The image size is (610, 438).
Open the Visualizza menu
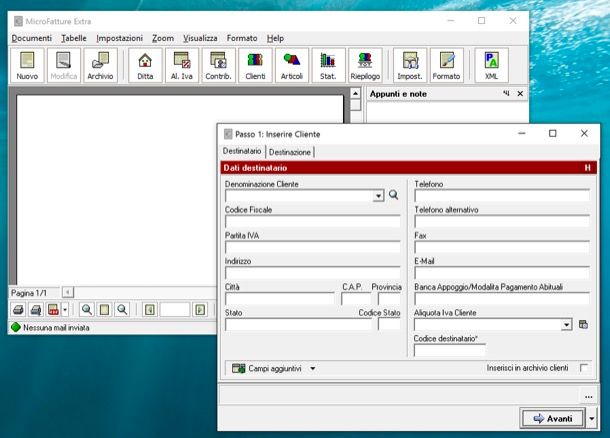point(200,38)
